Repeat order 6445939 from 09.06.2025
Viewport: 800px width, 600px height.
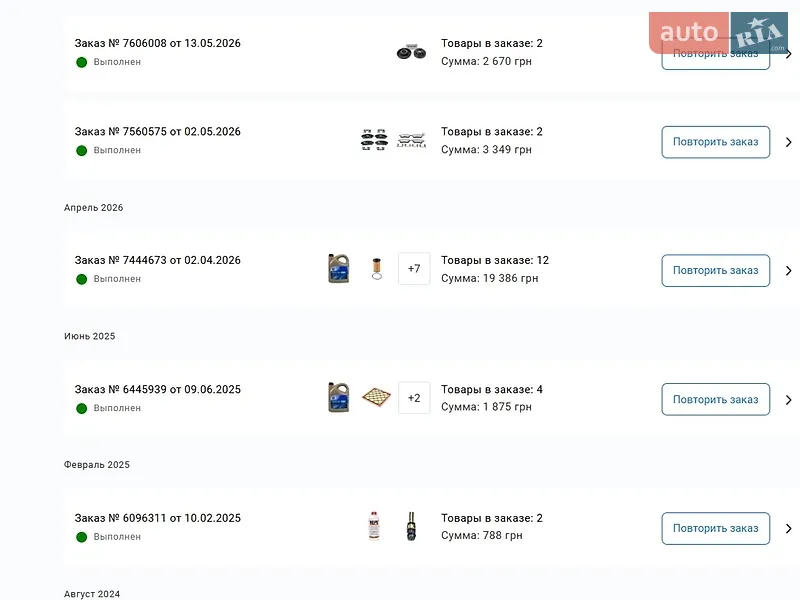pos(715,399)
